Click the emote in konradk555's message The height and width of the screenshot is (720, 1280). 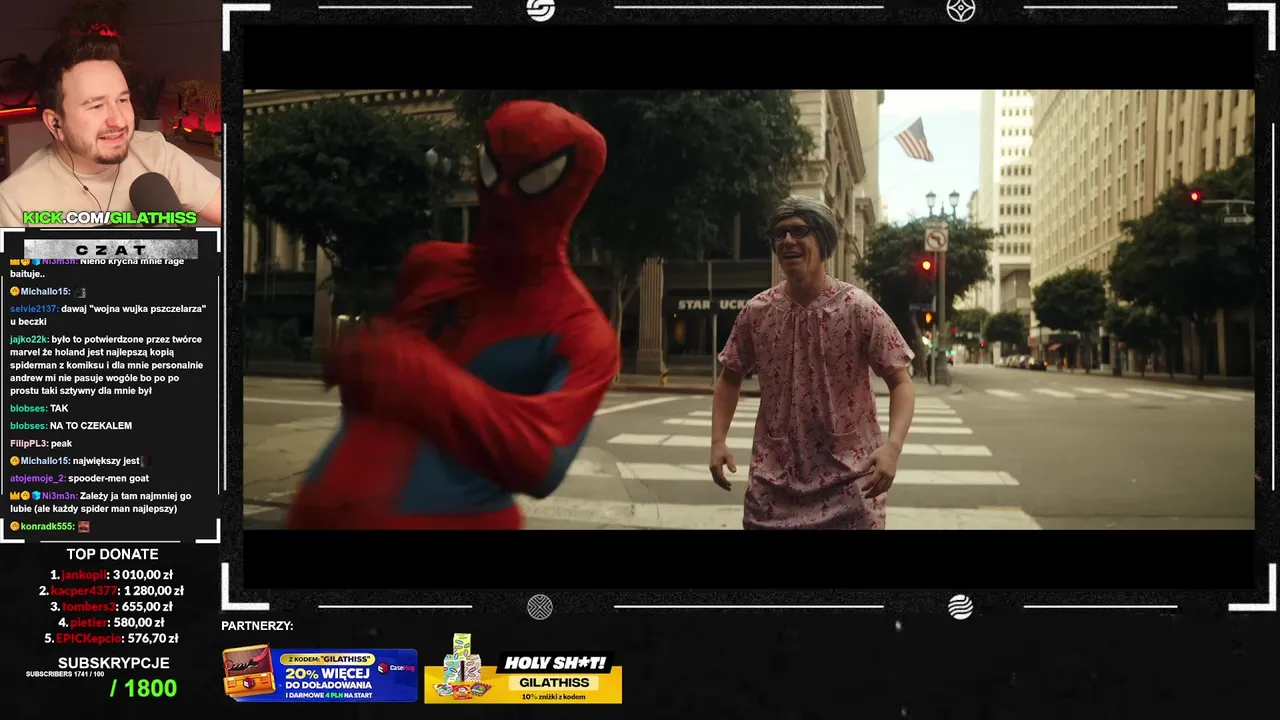click(84, 526)
